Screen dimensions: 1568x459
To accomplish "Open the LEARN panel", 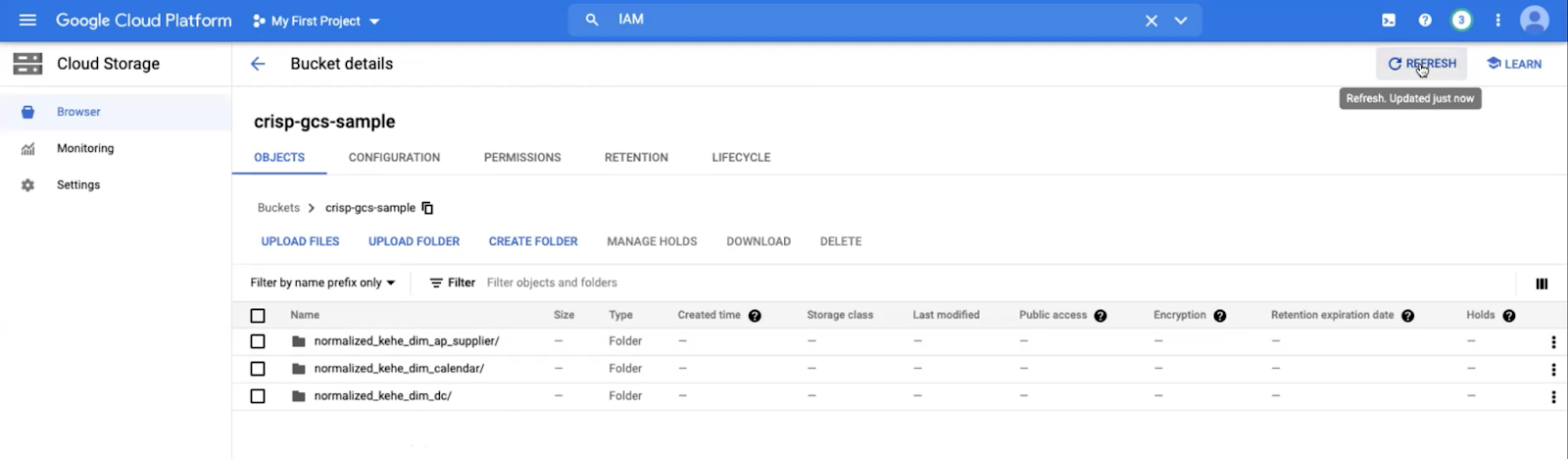I will click(x=1514, y=64).
